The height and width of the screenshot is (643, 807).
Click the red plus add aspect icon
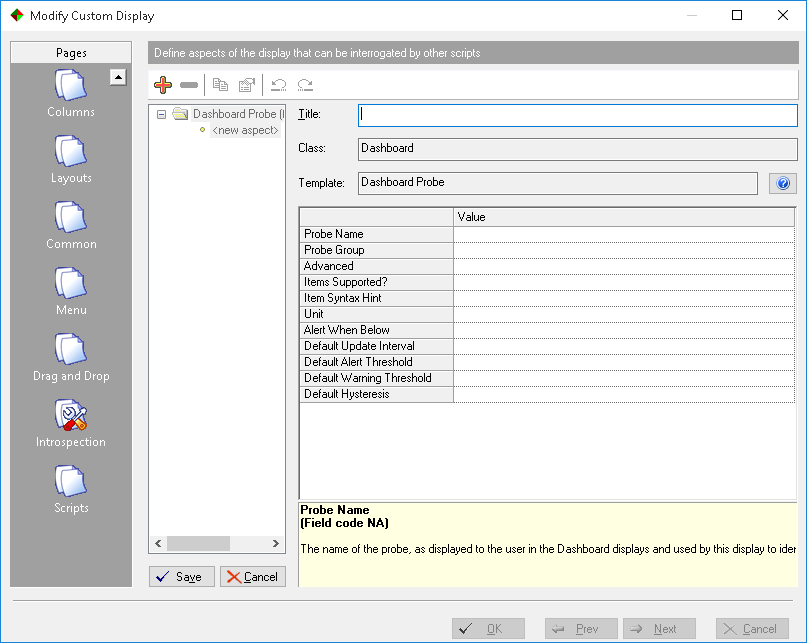point(163,86)
